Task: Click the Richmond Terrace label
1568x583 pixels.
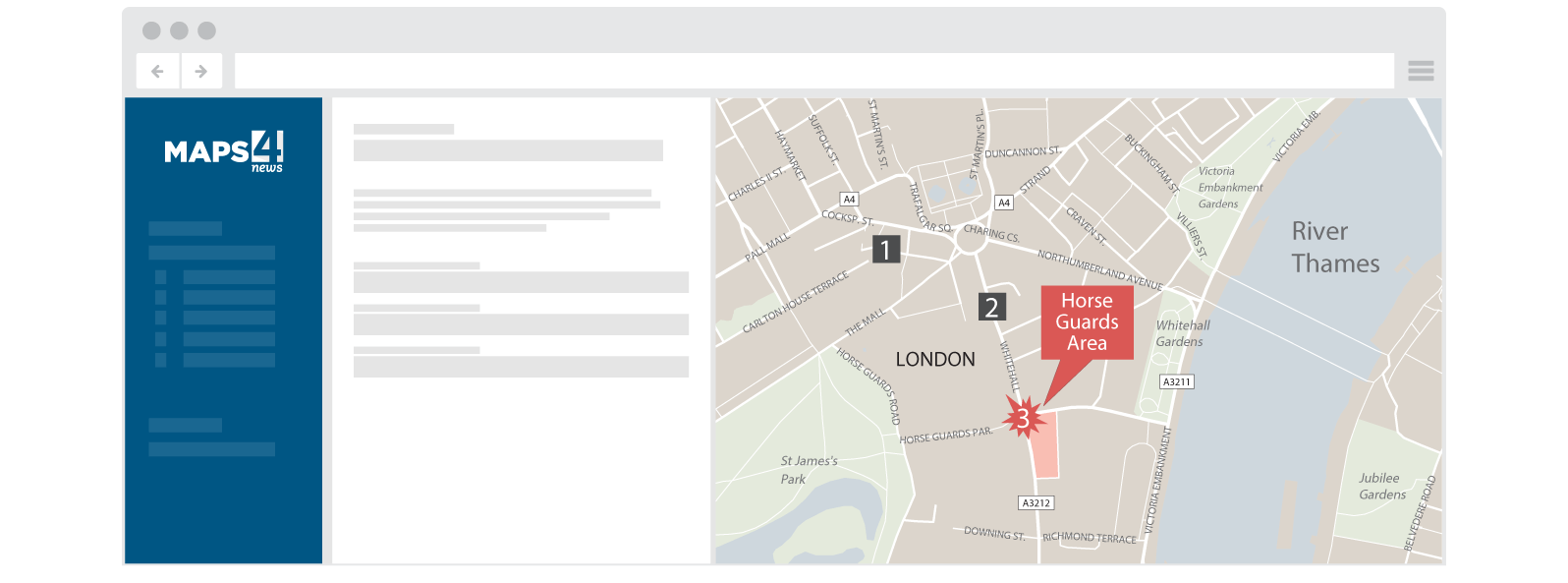Action: (x=1090, y=538)
